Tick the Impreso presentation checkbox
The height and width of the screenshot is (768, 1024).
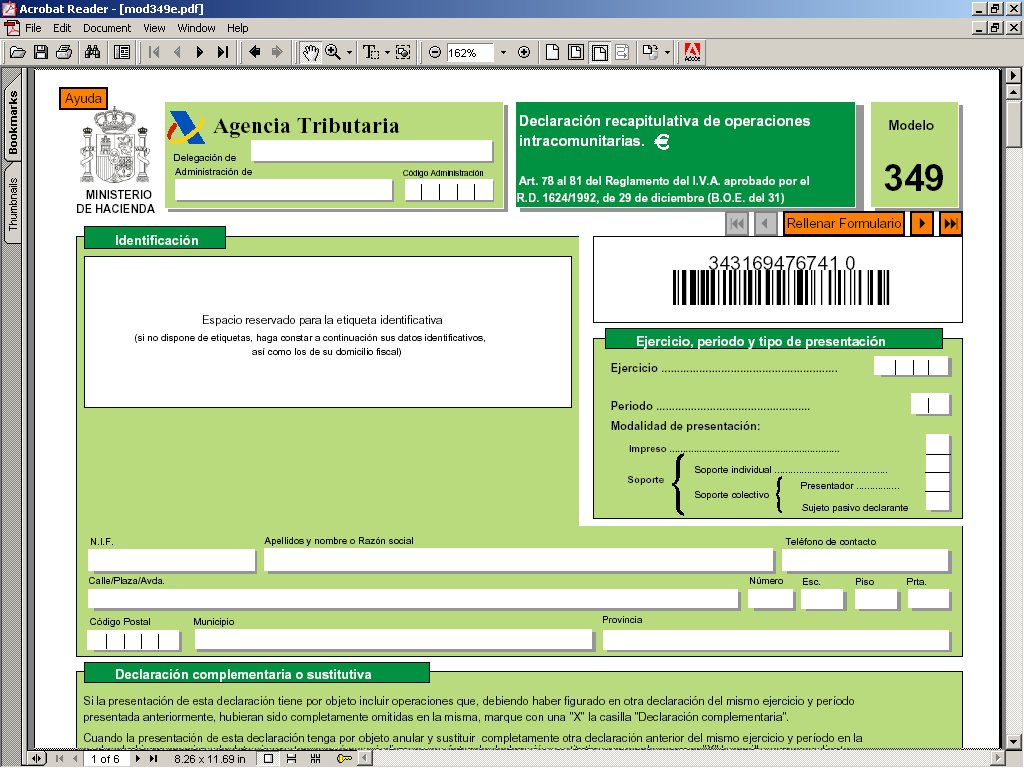point(937,444)
